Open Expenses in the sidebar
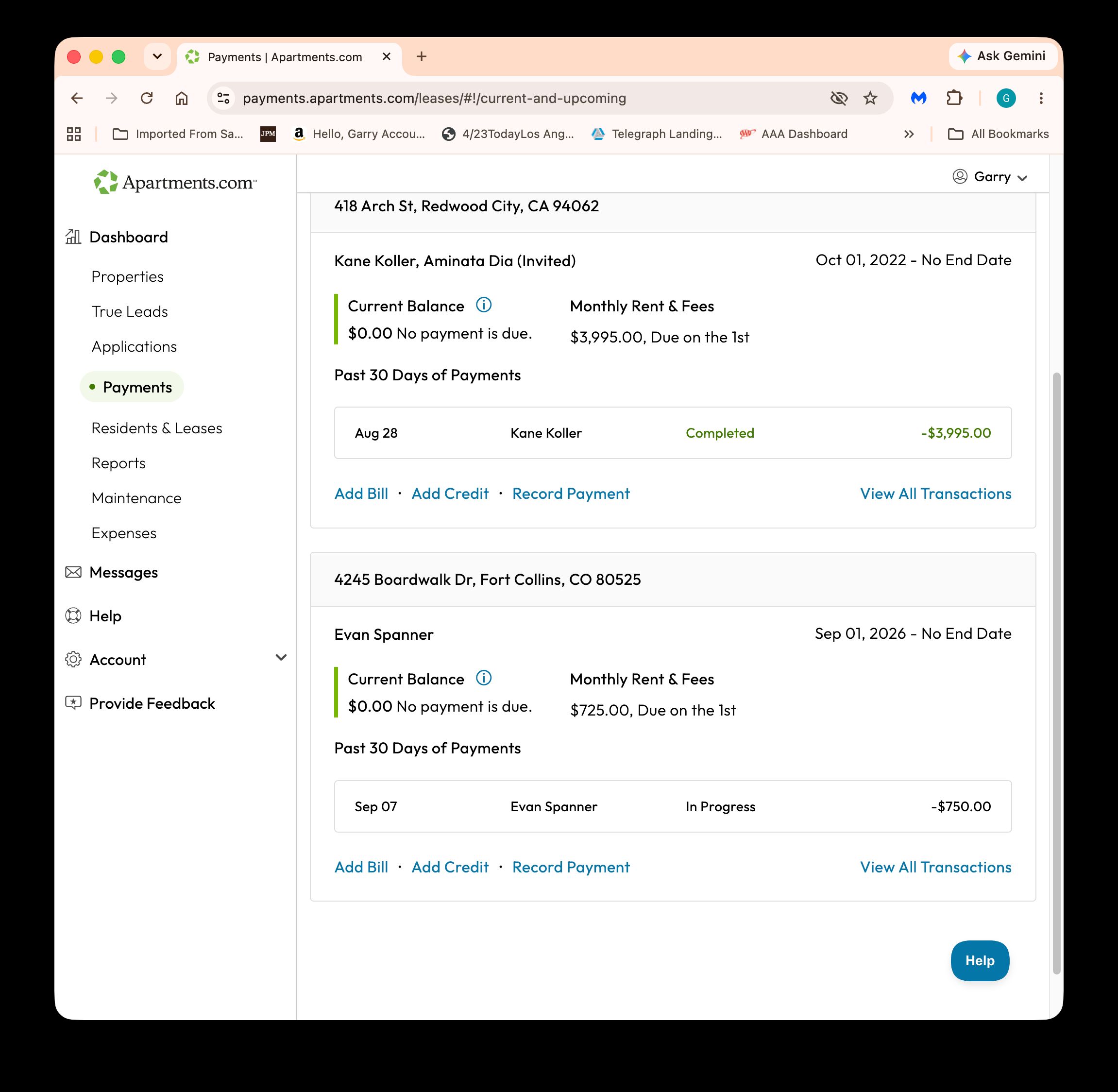 pyautogui.click(x=124, y=533)
